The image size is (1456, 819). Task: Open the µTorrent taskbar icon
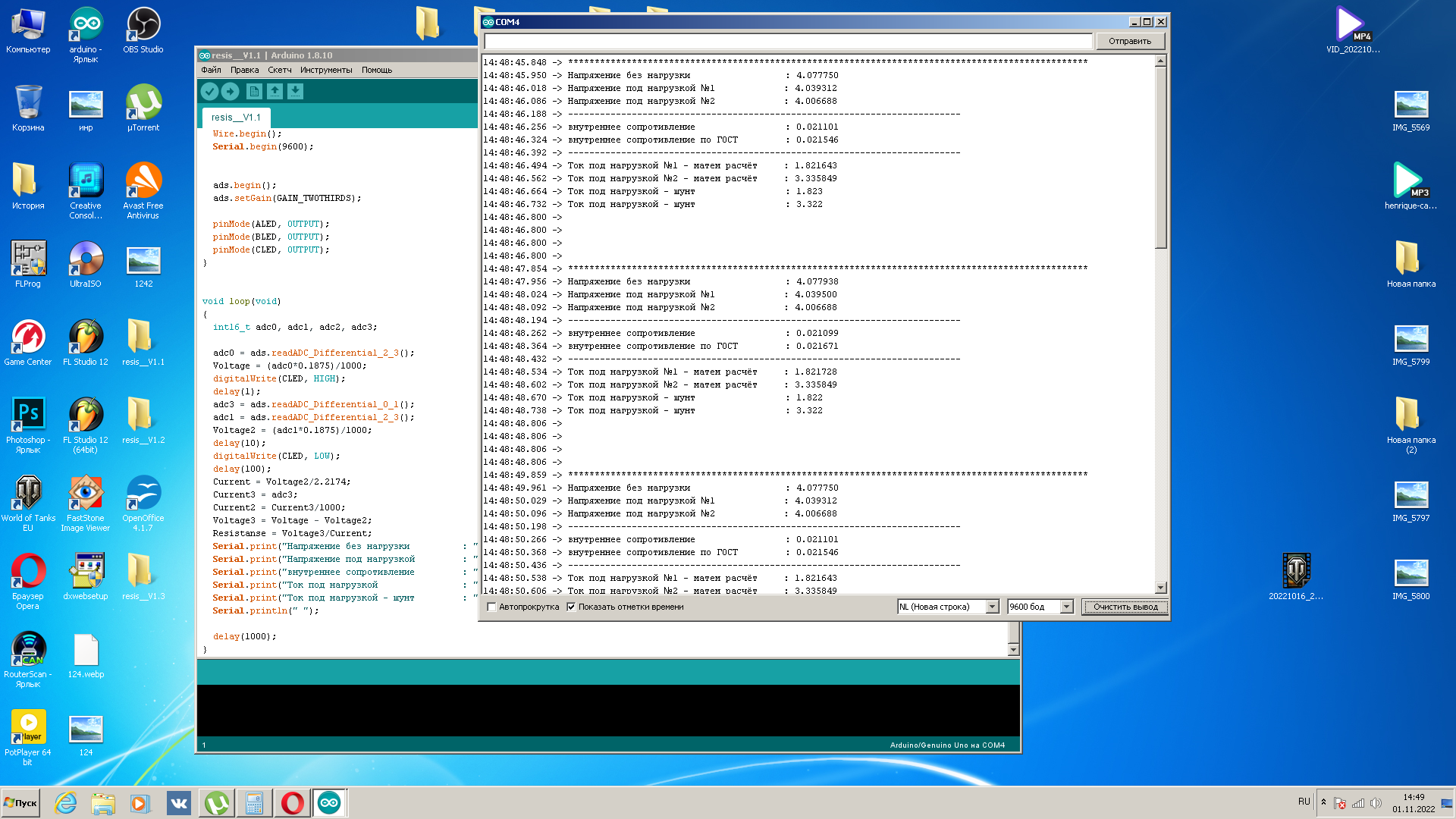click(216, 802)
